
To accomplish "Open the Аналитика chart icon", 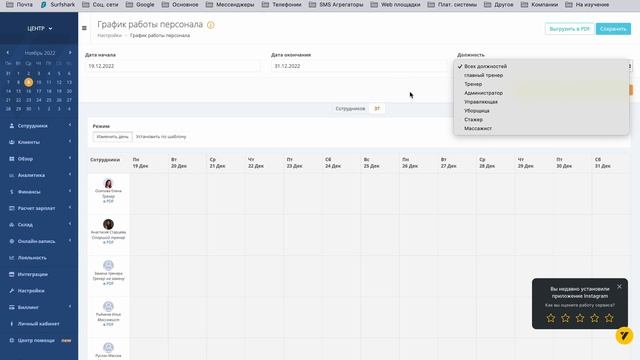I will point(11,175).
